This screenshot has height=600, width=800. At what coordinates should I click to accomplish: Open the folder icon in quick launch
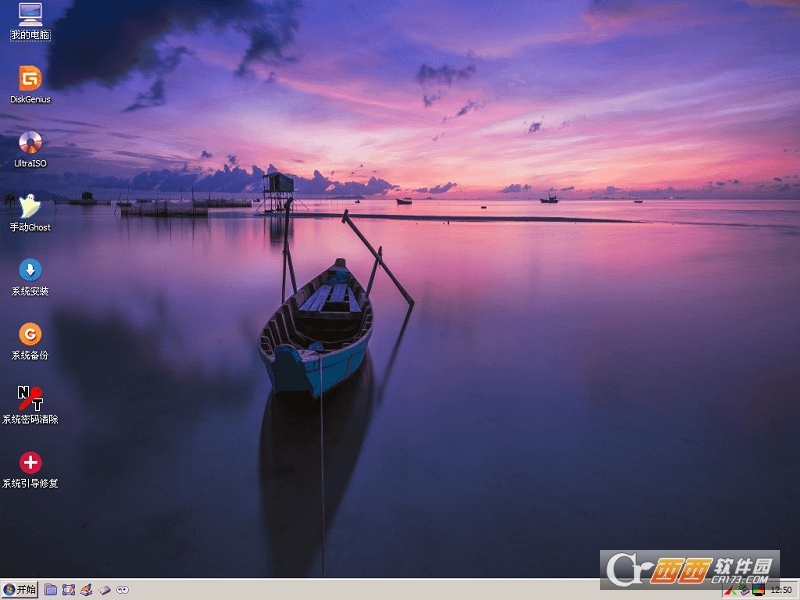coord(50,590)
